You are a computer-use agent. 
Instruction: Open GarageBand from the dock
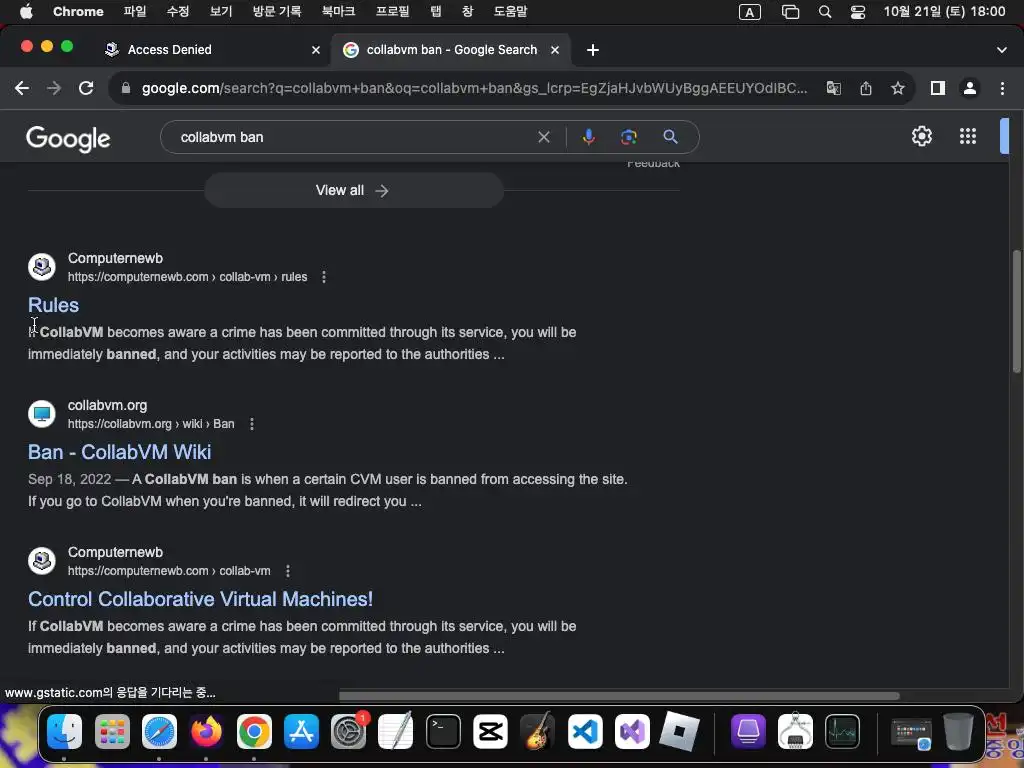click(537, 731)
